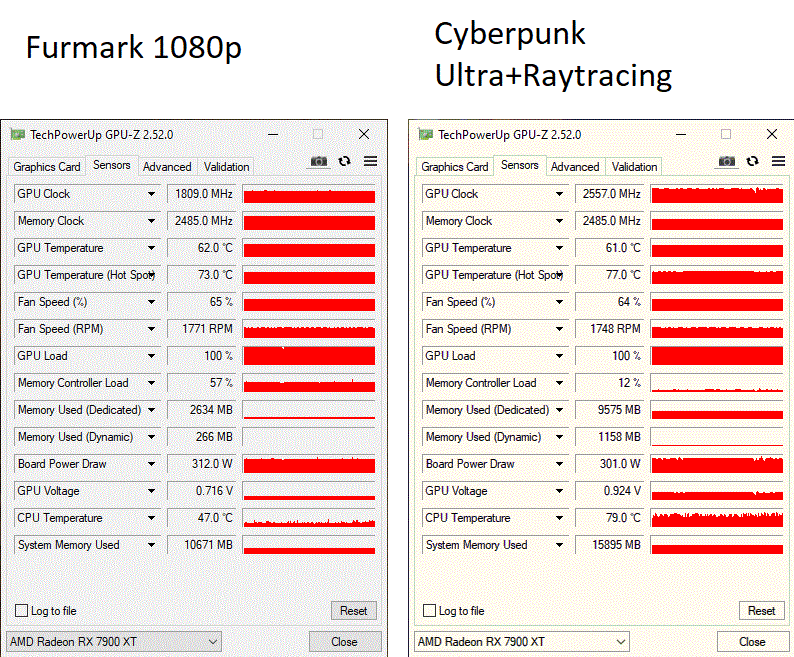Select Sensors tab in Furmark window
Screen dimensions: 794x657
coord(112,165)
